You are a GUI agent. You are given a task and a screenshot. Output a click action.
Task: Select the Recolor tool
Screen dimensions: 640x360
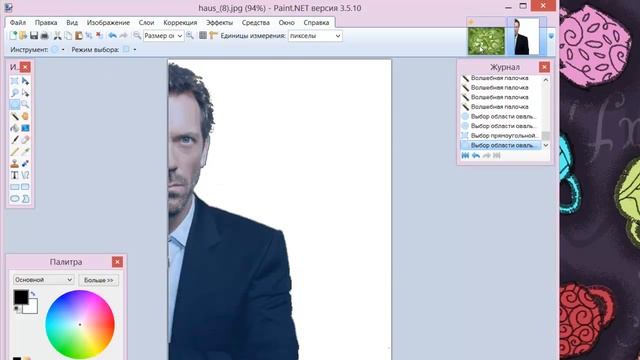pyautogui.click(x=25, y=164)
